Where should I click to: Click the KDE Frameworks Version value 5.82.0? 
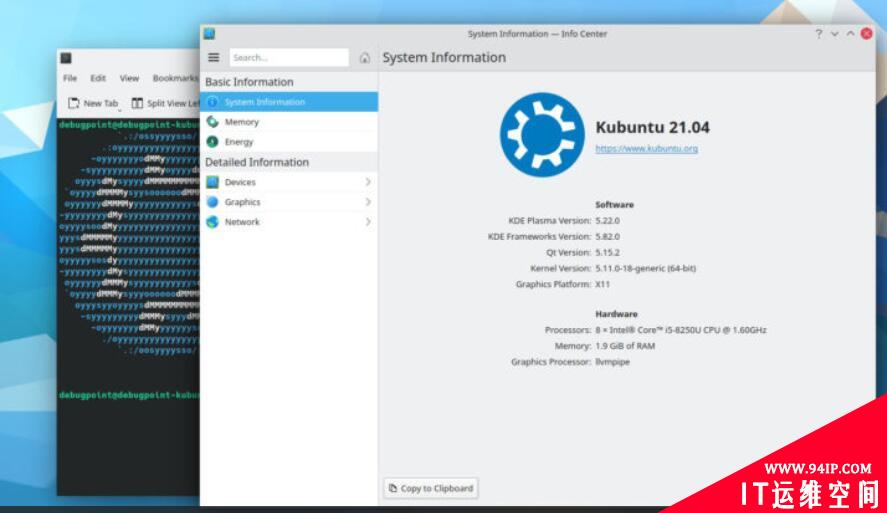pyautogui.click(x=608, y=236)
